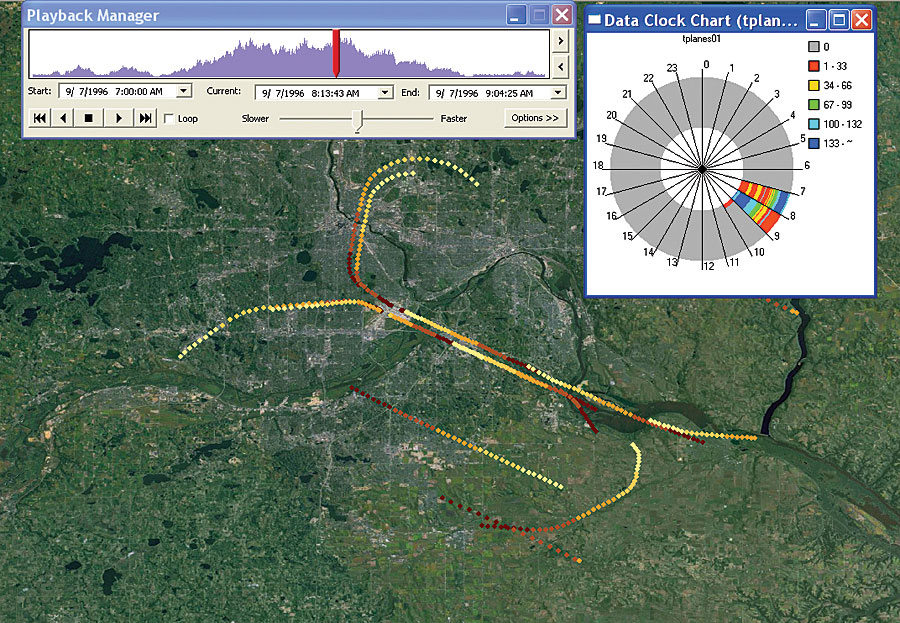Select the gray 0 legend swatch
Viewport: 900px width, 623px height.
[x=813, y=46]
